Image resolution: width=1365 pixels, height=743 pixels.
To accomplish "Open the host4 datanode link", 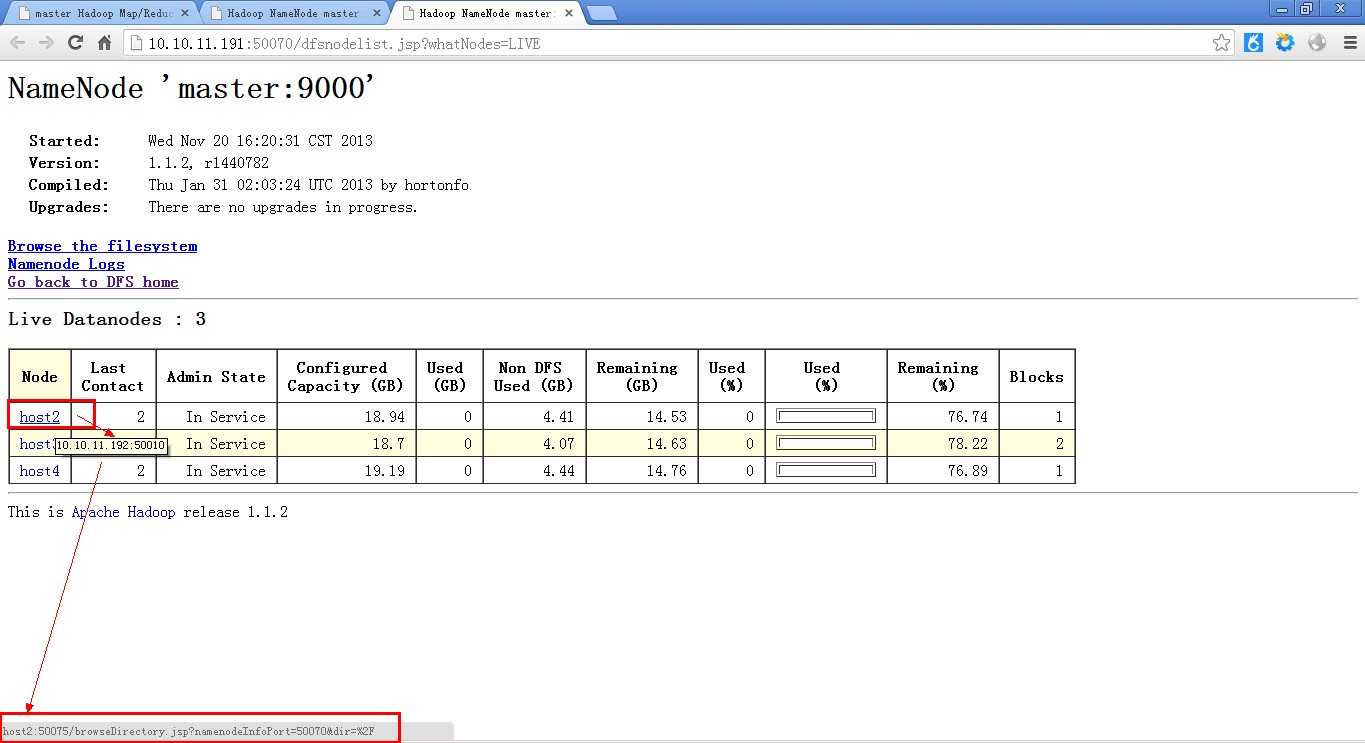I will [x=40, y=470].
